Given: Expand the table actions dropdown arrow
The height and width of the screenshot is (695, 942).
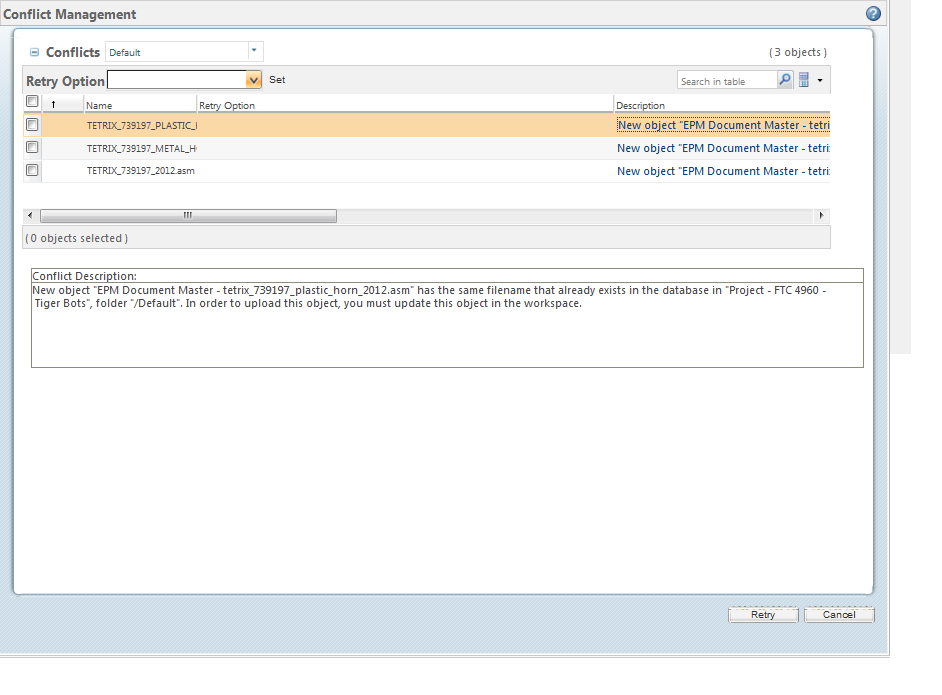Looking at the screenshot, I should [820, 80].
